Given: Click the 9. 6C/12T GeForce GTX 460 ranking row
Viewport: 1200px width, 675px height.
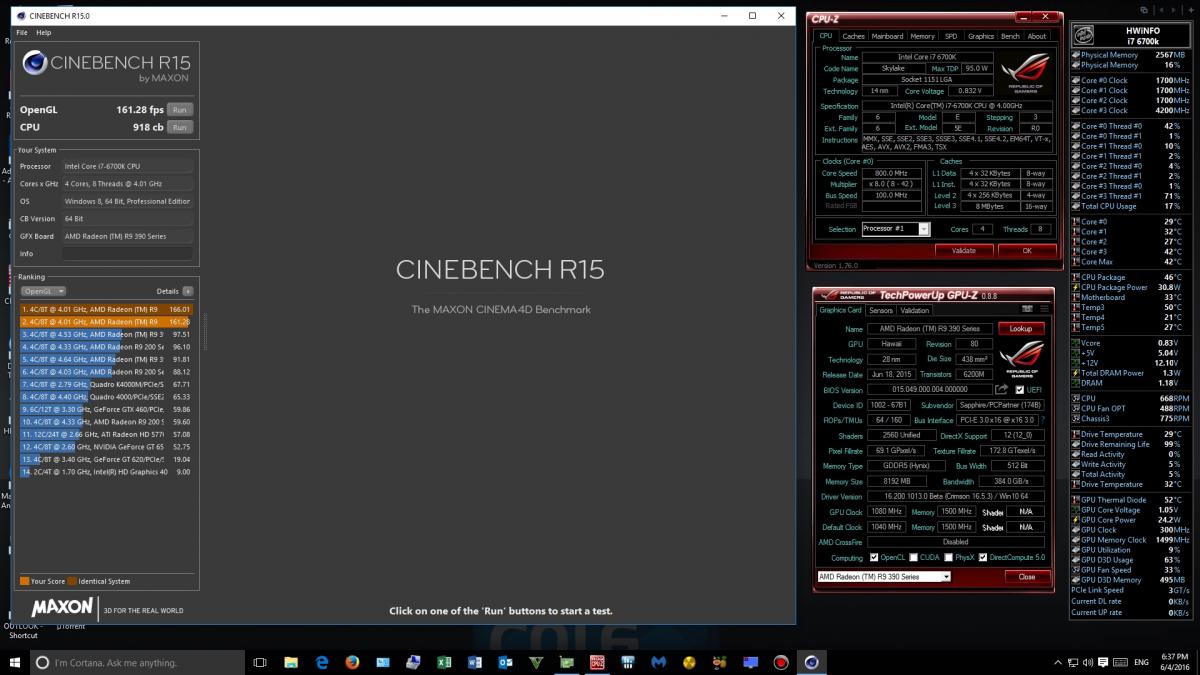Looking at the screenshot, I should coord(106,409).
